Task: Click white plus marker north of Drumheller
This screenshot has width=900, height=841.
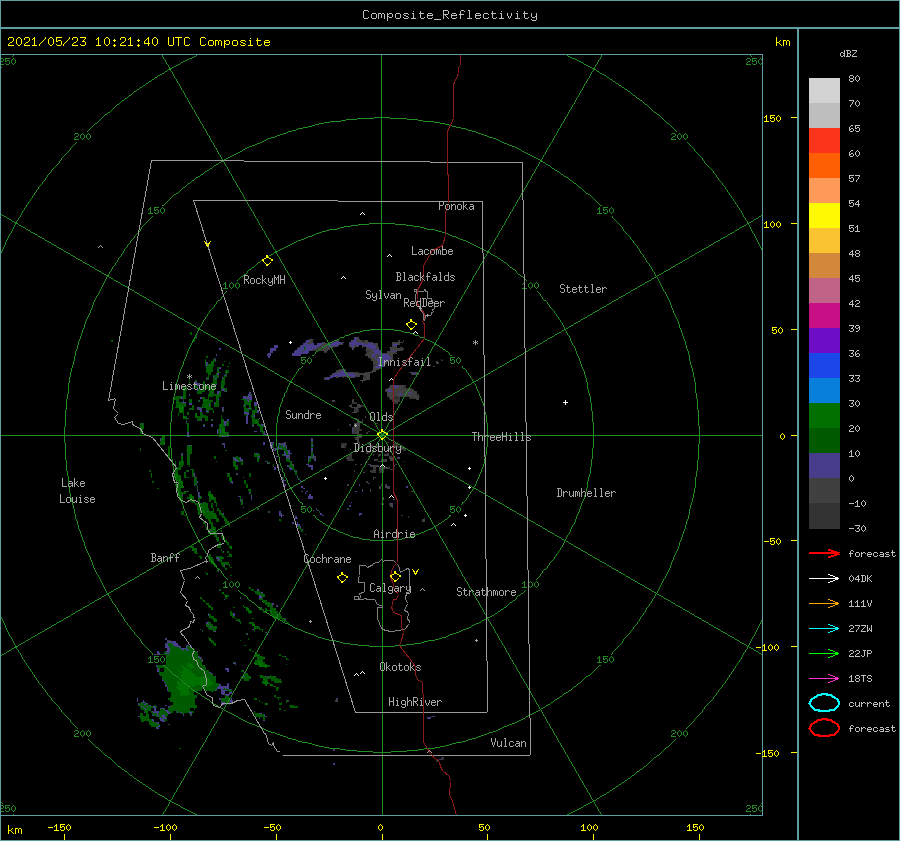Action: tap(565, 402)
